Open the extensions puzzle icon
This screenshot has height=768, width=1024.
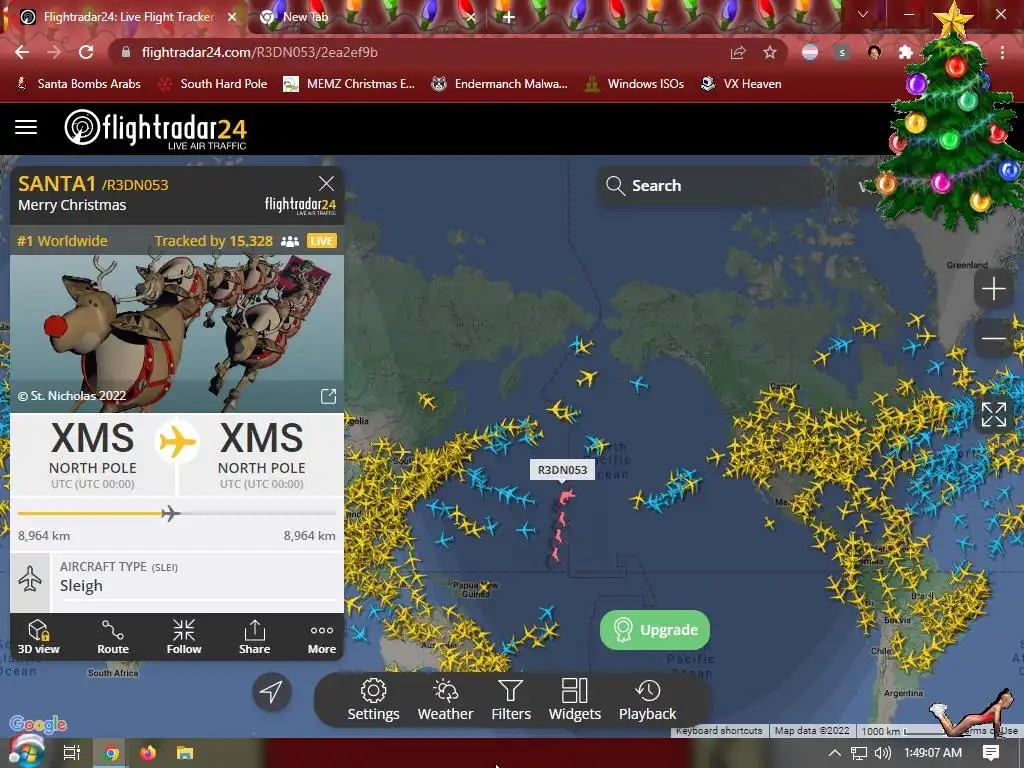coord(906,52)
